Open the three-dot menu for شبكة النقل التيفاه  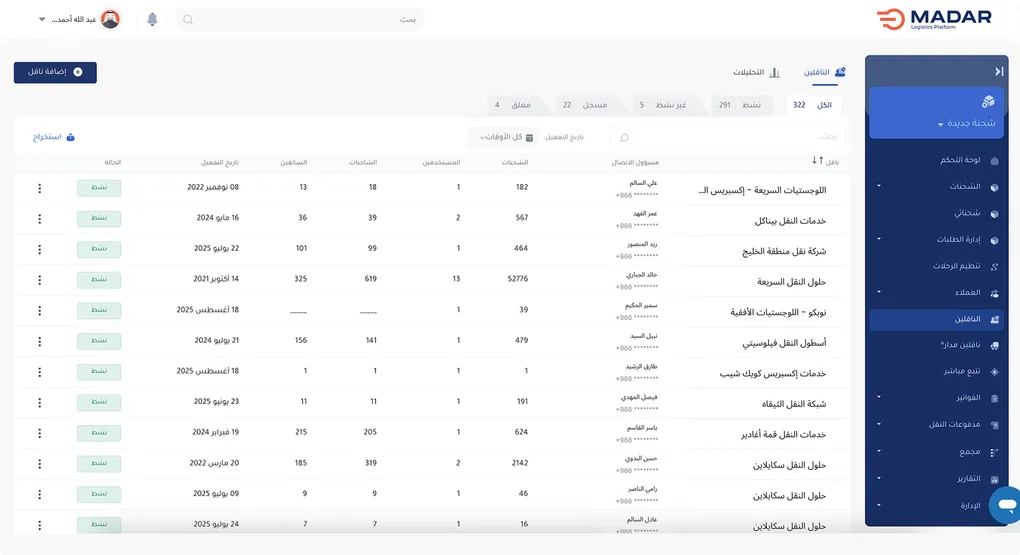[x=40, y=403]
